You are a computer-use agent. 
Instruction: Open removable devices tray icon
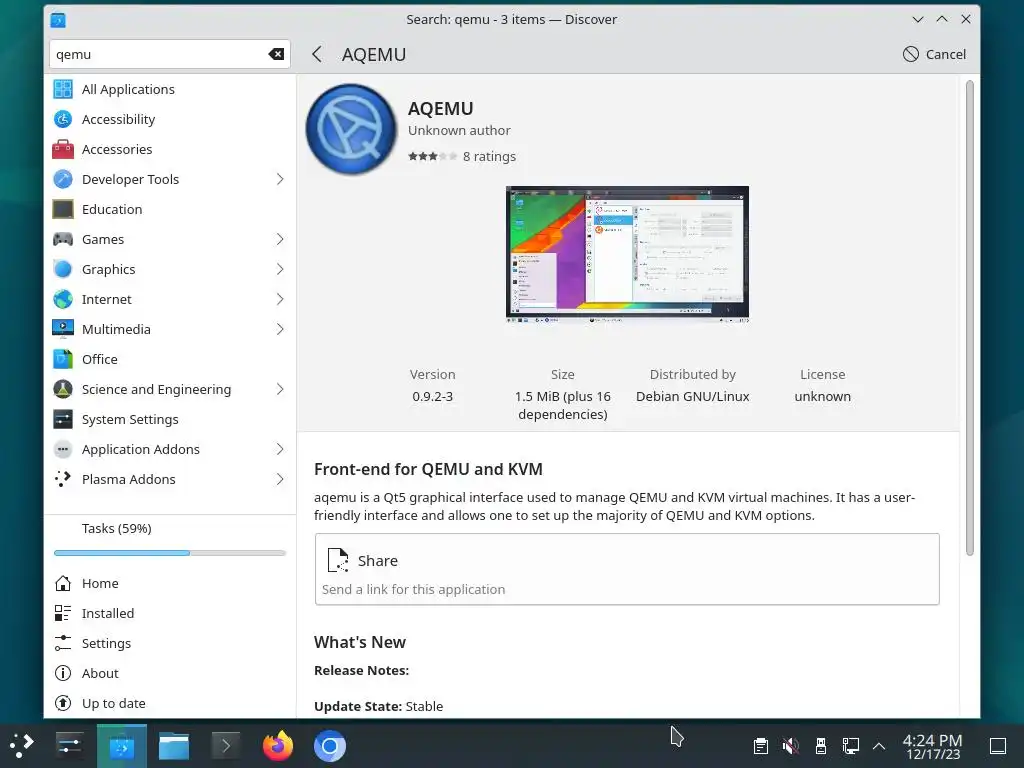click(821, 746)
